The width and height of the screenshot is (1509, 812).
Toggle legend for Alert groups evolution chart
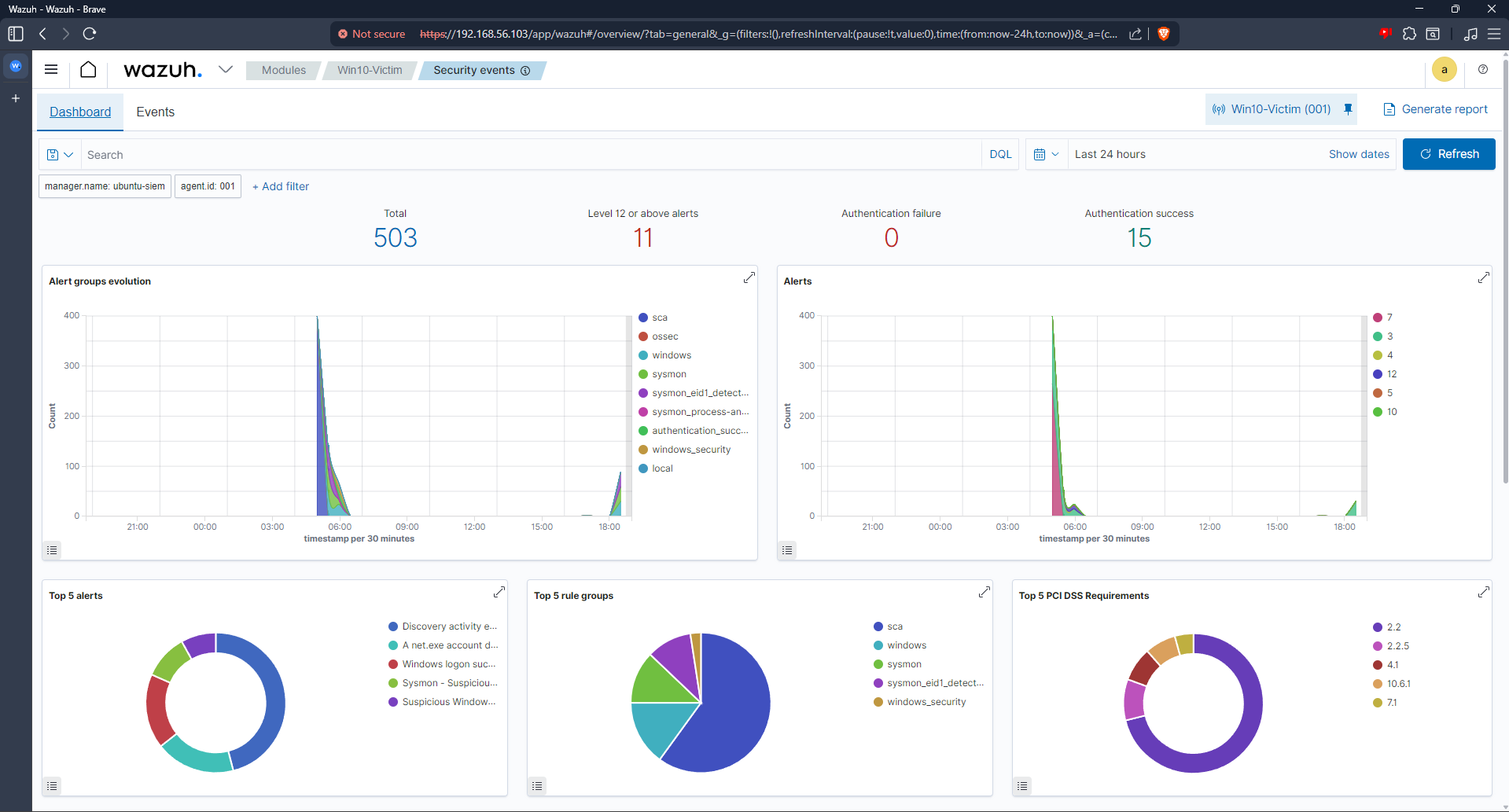[52, 550]
